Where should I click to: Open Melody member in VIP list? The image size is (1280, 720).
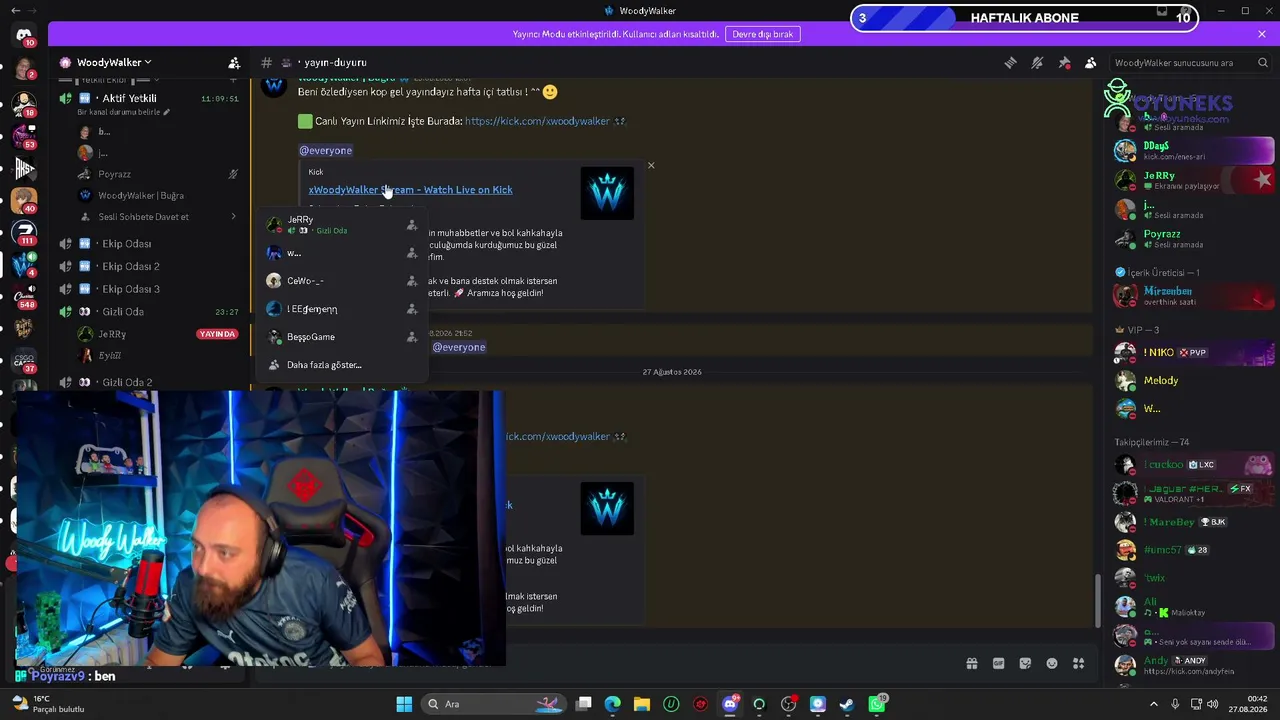(x=1194, y=381)
